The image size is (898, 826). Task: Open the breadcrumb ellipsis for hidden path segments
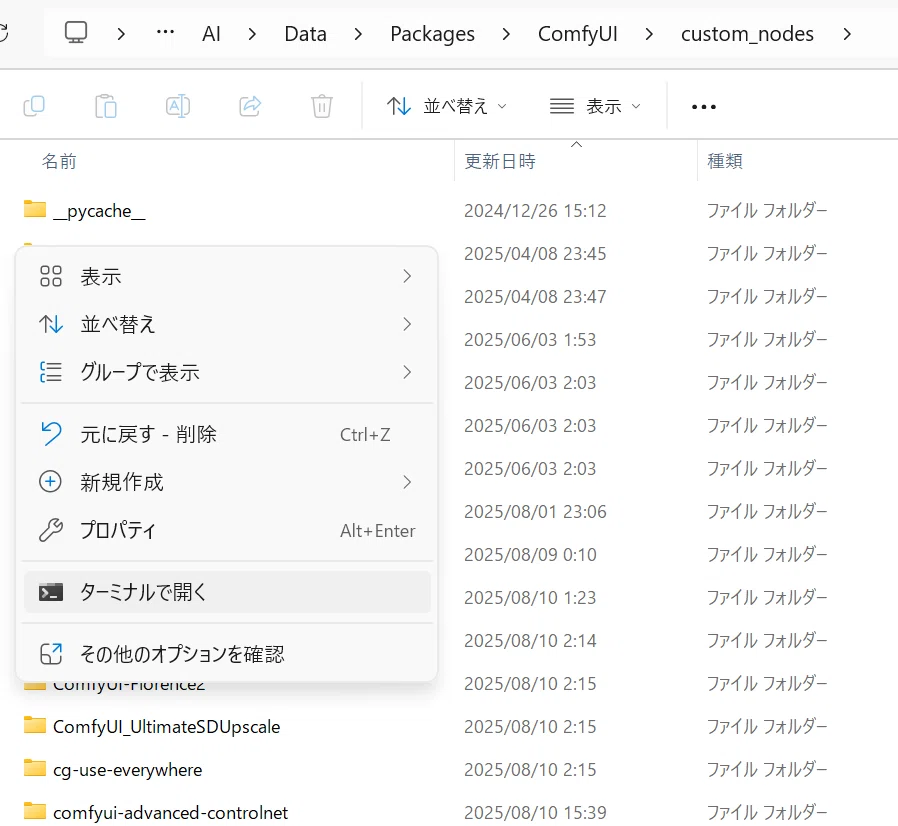(x=166, y=33)
